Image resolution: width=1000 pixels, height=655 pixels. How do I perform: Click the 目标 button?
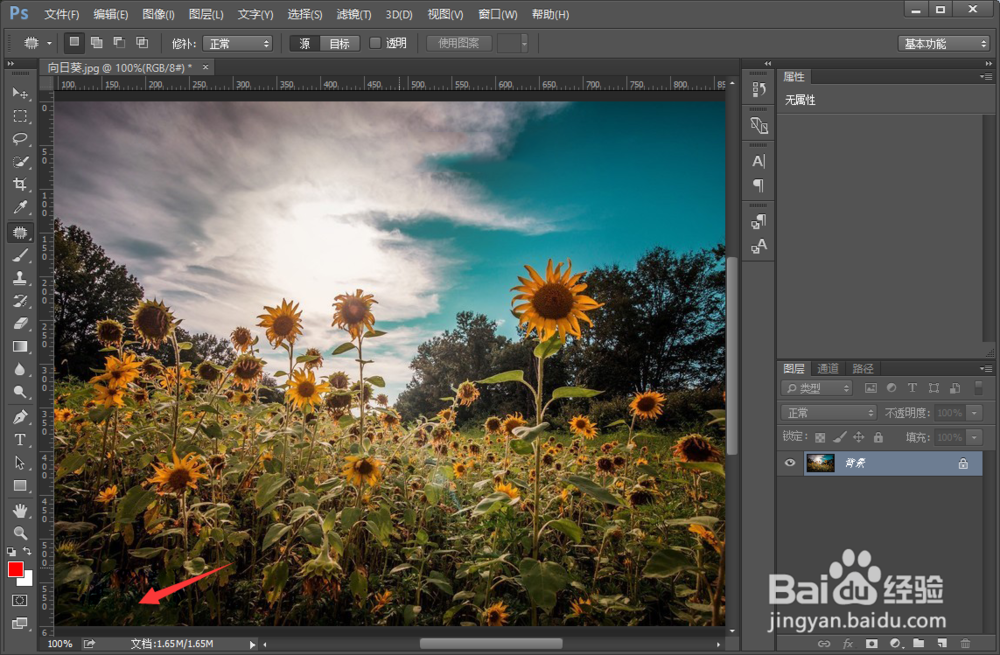click(339, 43)
